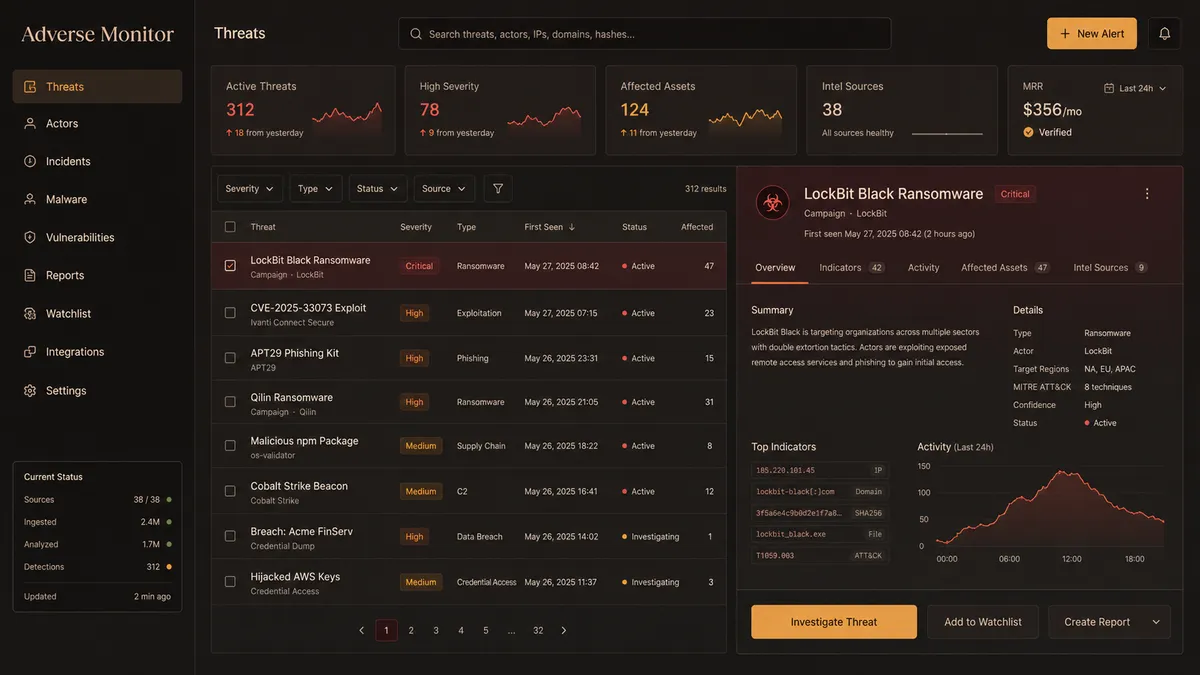Click the 8 techniques MITRE ATT&CK value
Screen dimensions: 1200x675
(x=1108, y=387)
